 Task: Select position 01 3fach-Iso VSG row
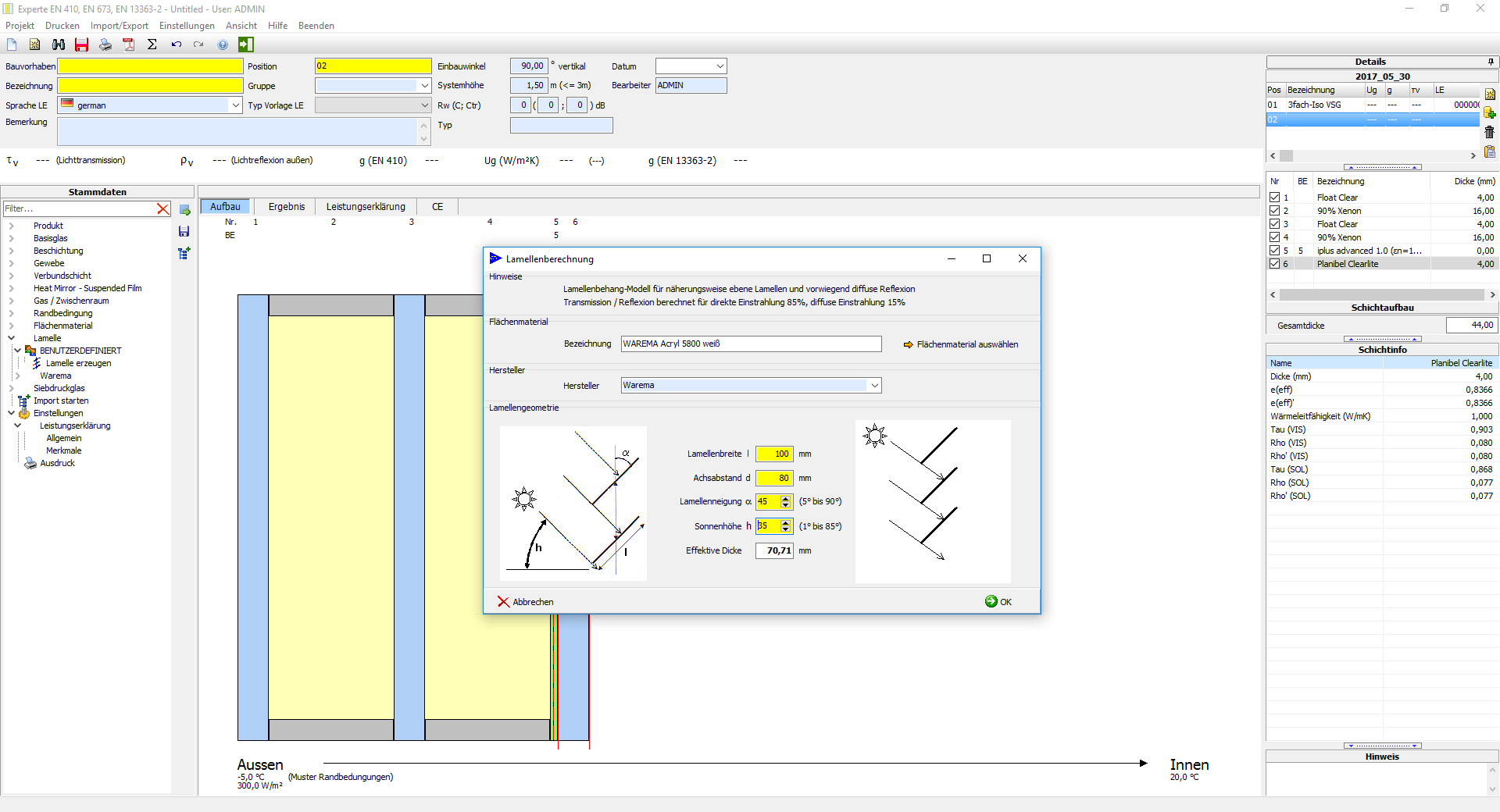pos(1372,105)
